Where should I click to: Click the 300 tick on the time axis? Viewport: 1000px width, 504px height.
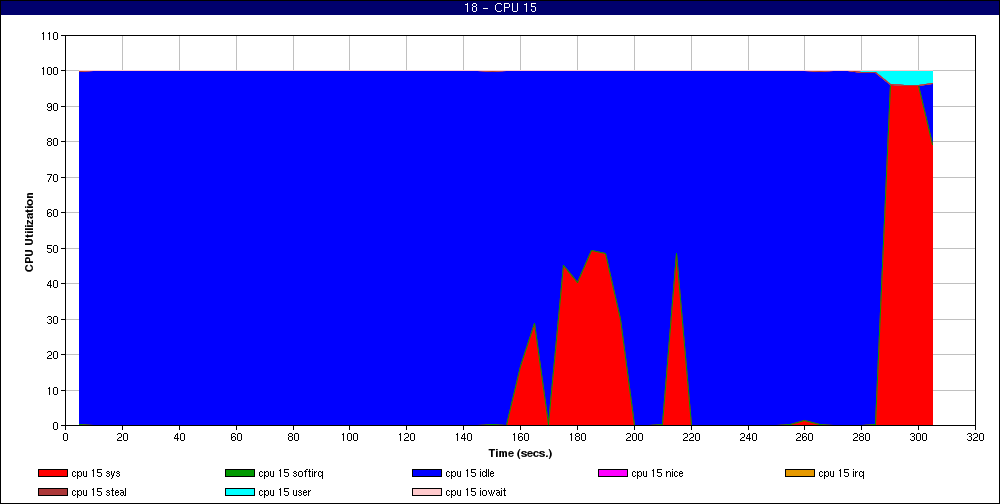[918, 437]
